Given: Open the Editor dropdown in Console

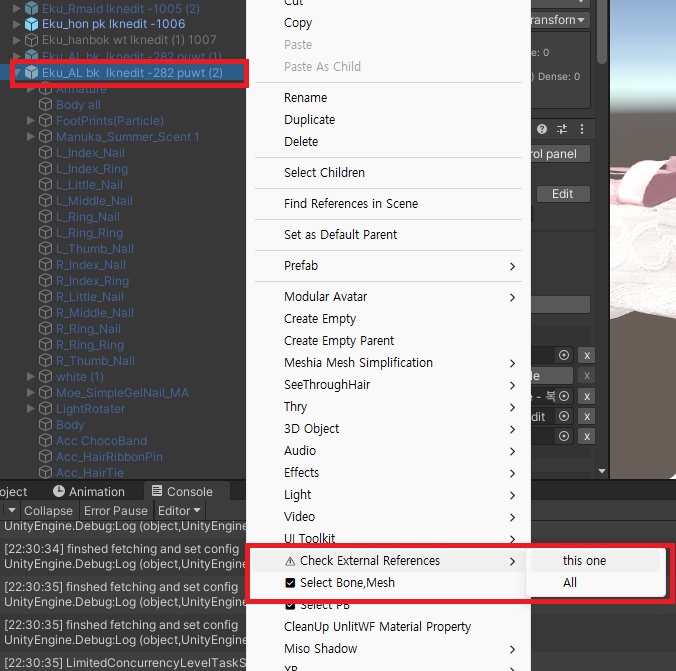Looking at the screenshot, I should pos(179,511).
